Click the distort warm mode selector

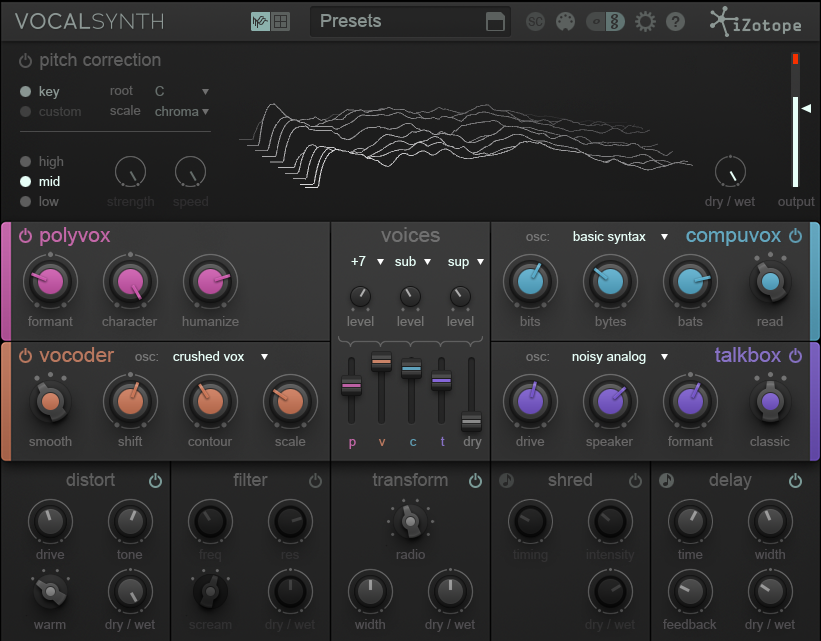pos(50,591)
